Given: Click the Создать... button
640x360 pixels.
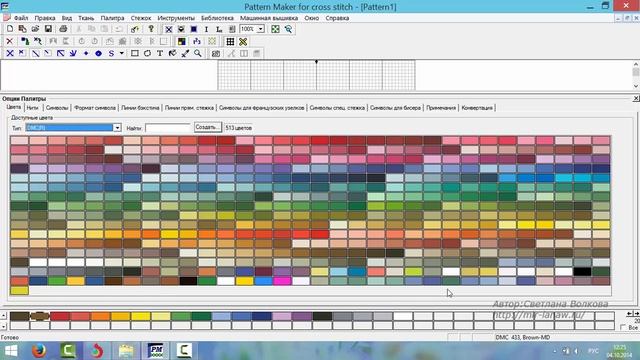Looking at the screenshot, I should (x=208, y=127).
